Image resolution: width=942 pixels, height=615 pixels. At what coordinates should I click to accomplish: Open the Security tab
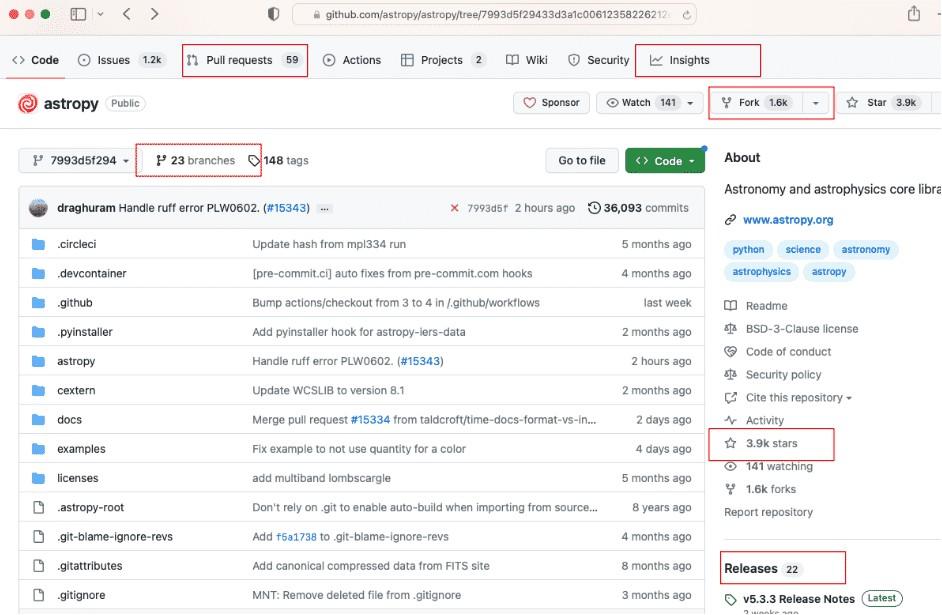coord(598,60)
